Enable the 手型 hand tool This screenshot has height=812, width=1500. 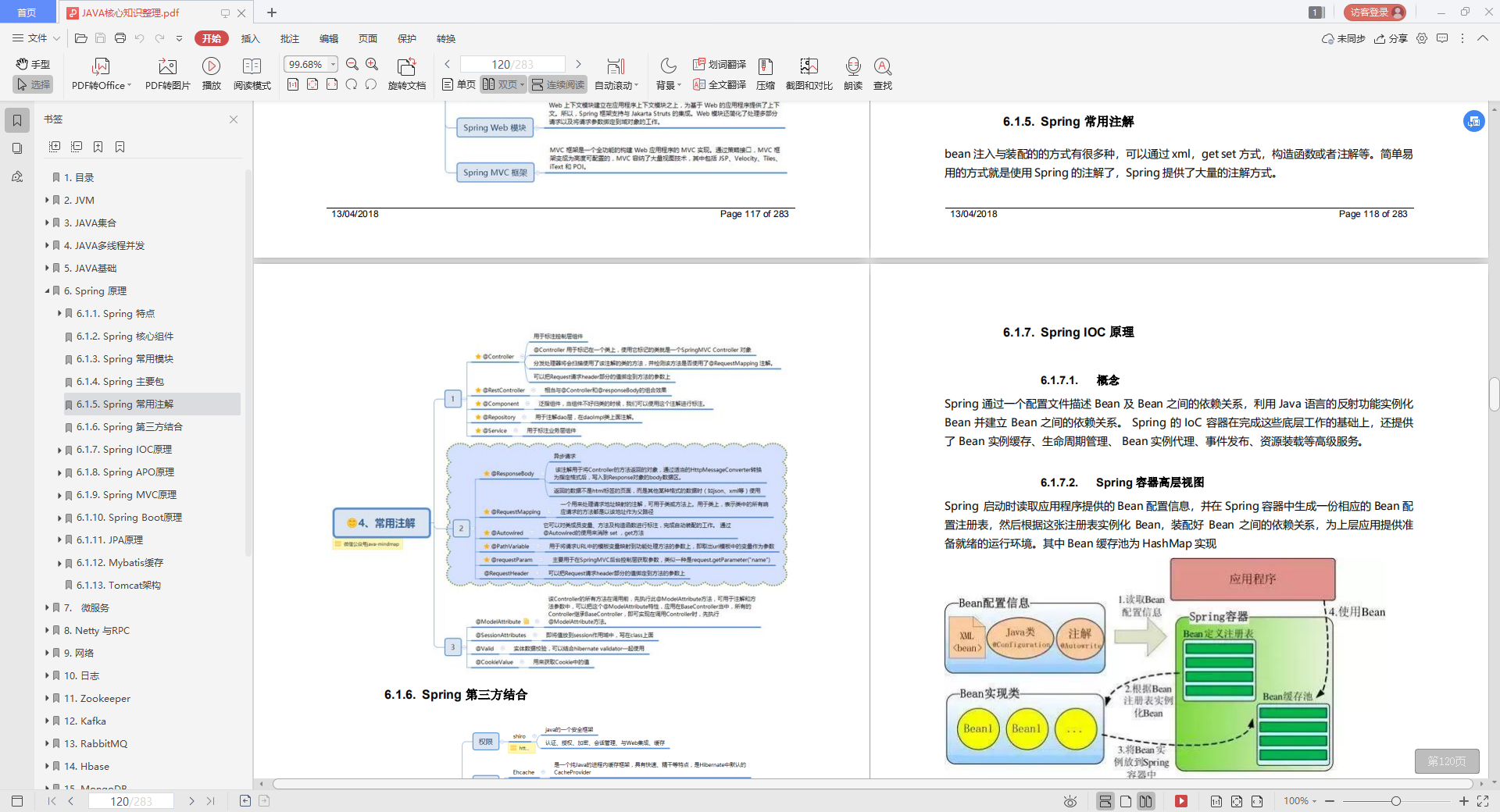(33, 64)
